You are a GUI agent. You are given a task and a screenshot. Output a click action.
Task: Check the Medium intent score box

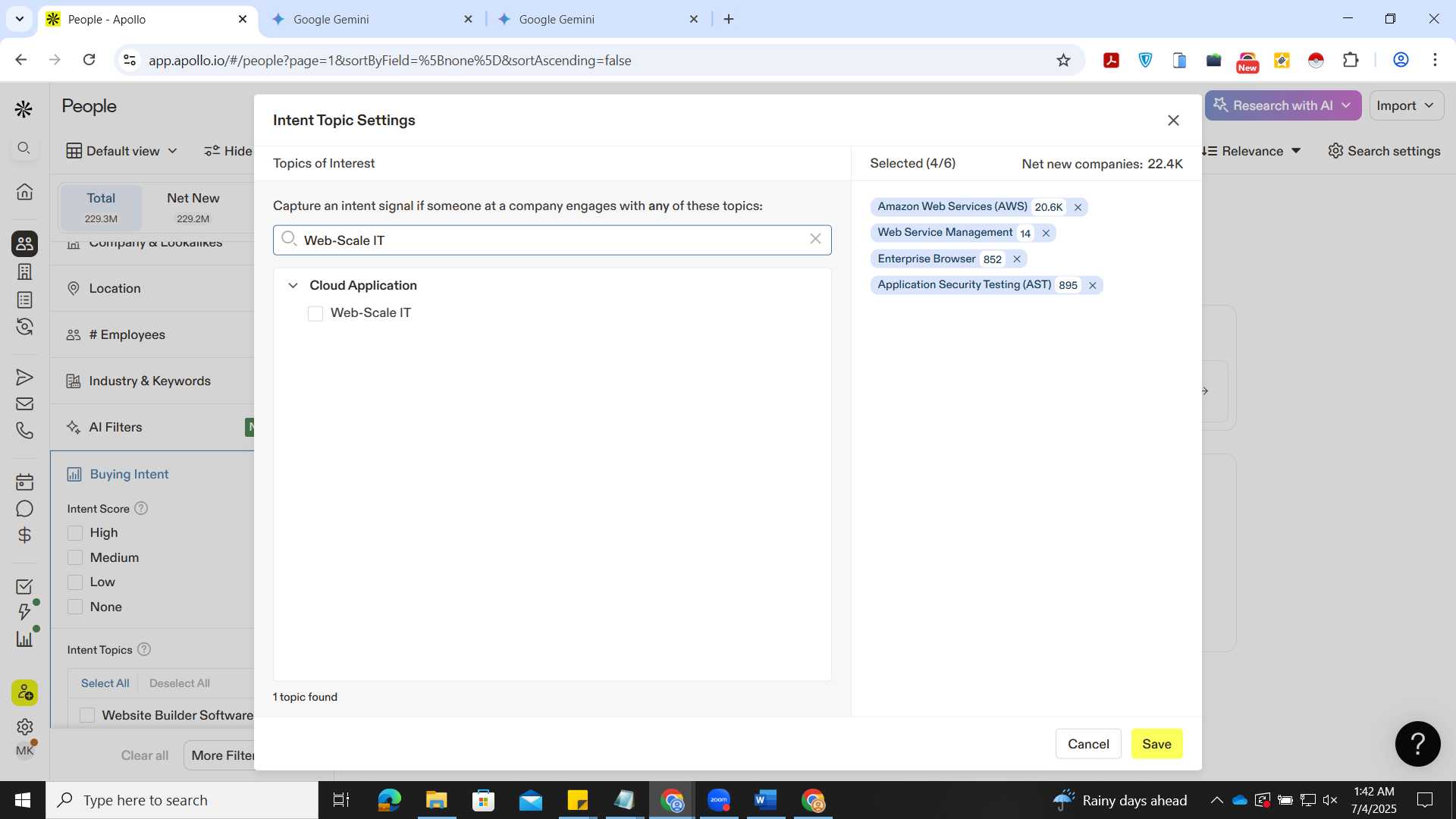tap(75, 557)
